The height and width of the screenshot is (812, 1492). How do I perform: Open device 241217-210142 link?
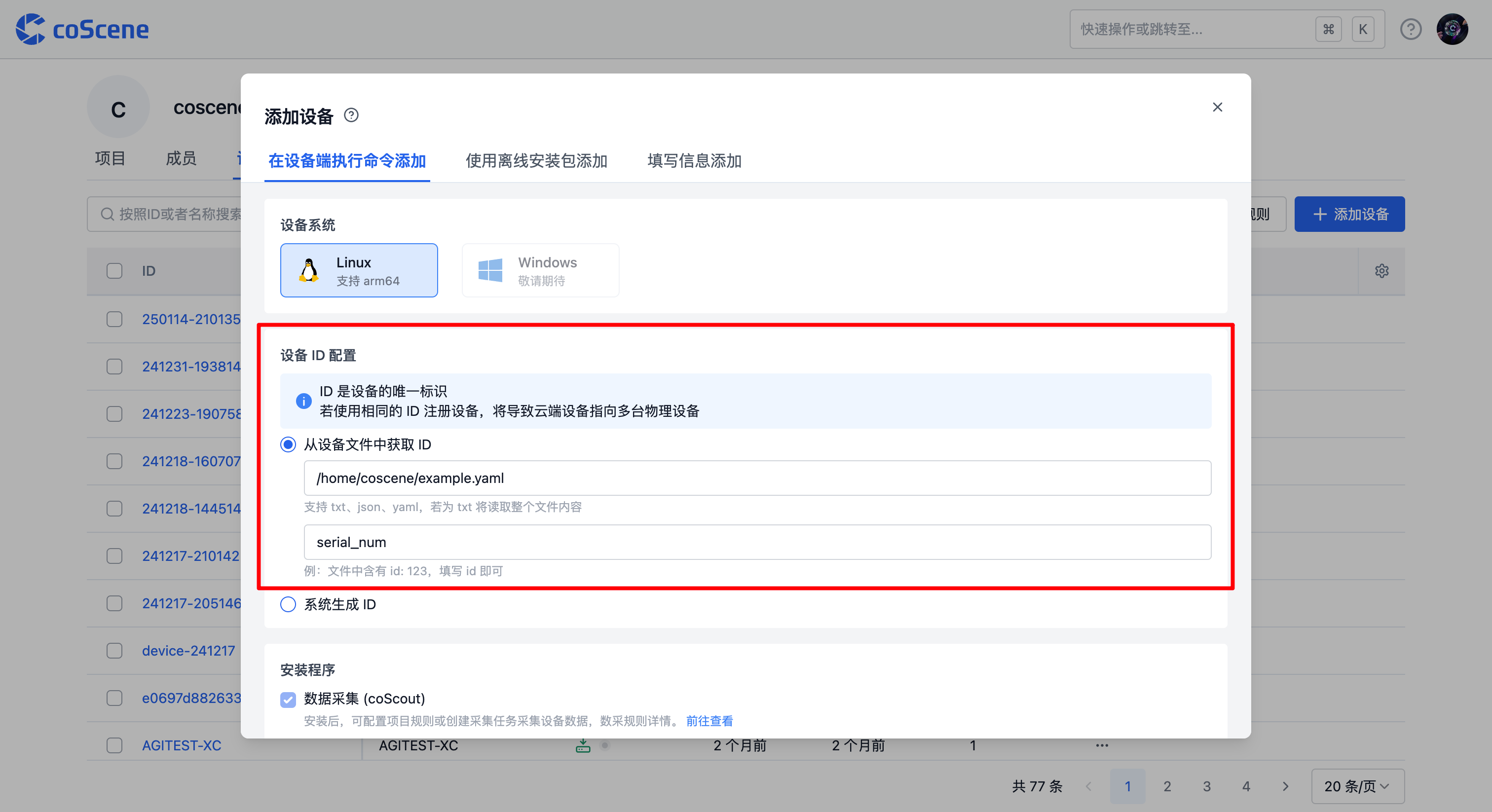click(190, 556)
